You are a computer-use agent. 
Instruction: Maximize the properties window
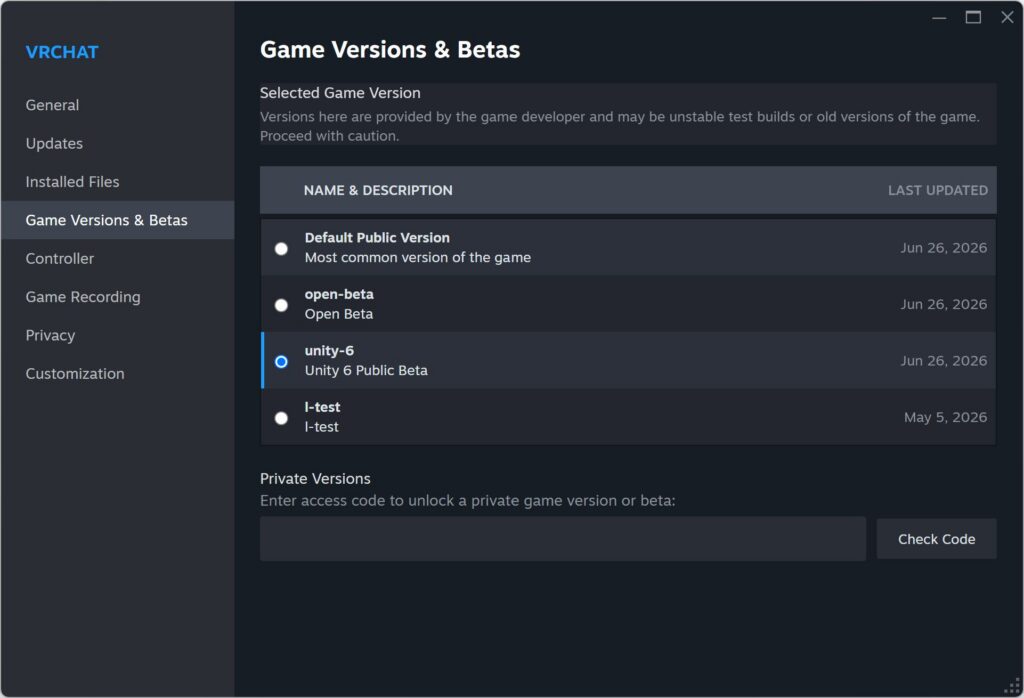pyautogui.click(x=973, y=18)
